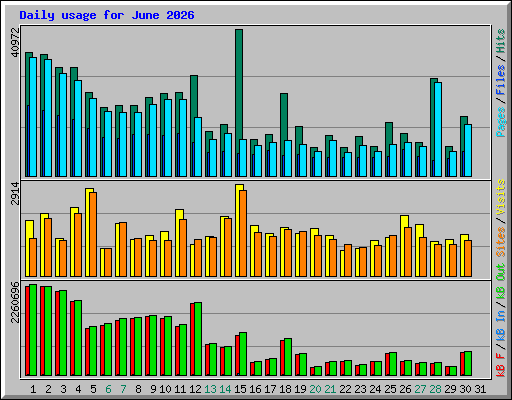
Task: Click day 1 on the x-axis
Action: (33, 389)
